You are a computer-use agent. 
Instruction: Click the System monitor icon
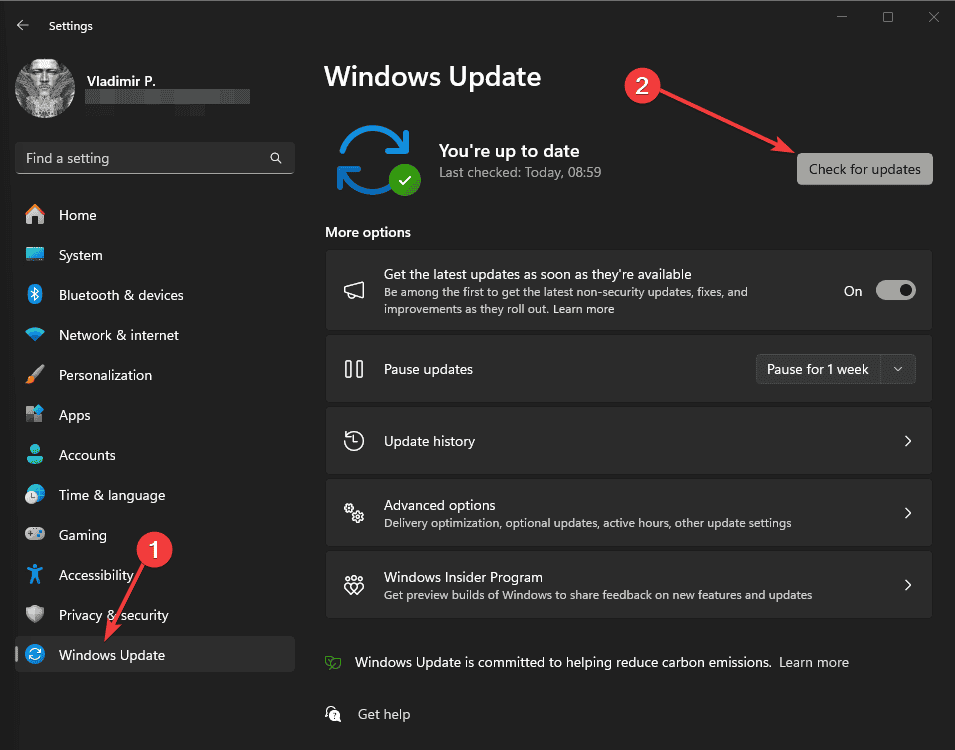(35, 254)
